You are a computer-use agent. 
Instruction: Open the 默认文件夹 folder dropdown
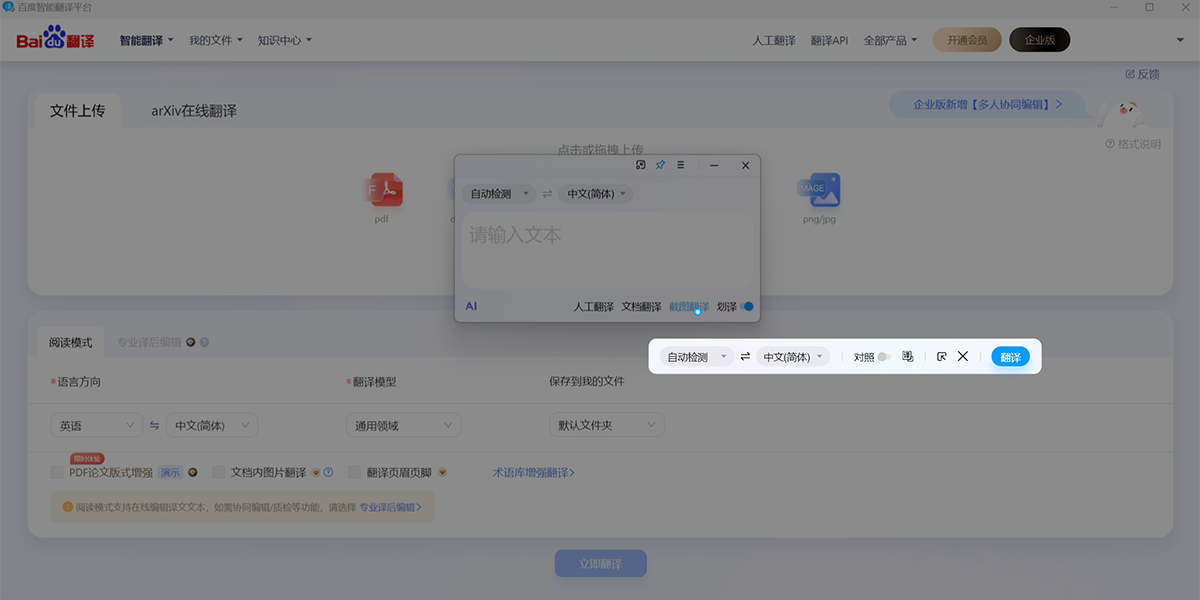pos(607,425)
